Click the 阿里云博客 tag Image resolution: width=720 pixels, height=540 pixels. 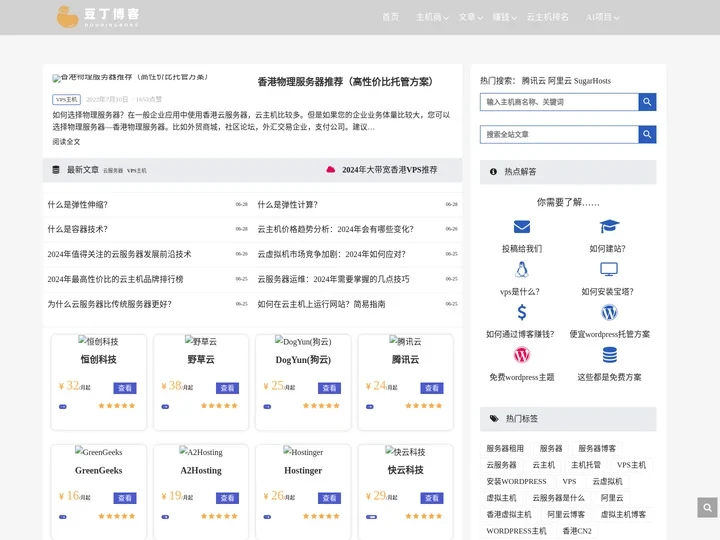pos(566,514)
